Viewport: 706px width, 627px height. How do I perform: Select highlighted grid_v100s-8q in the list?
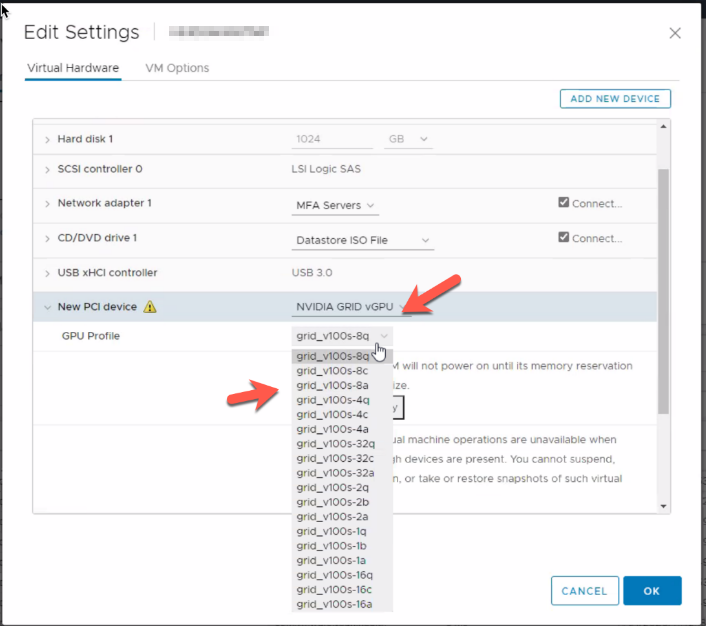pos(342,356)
